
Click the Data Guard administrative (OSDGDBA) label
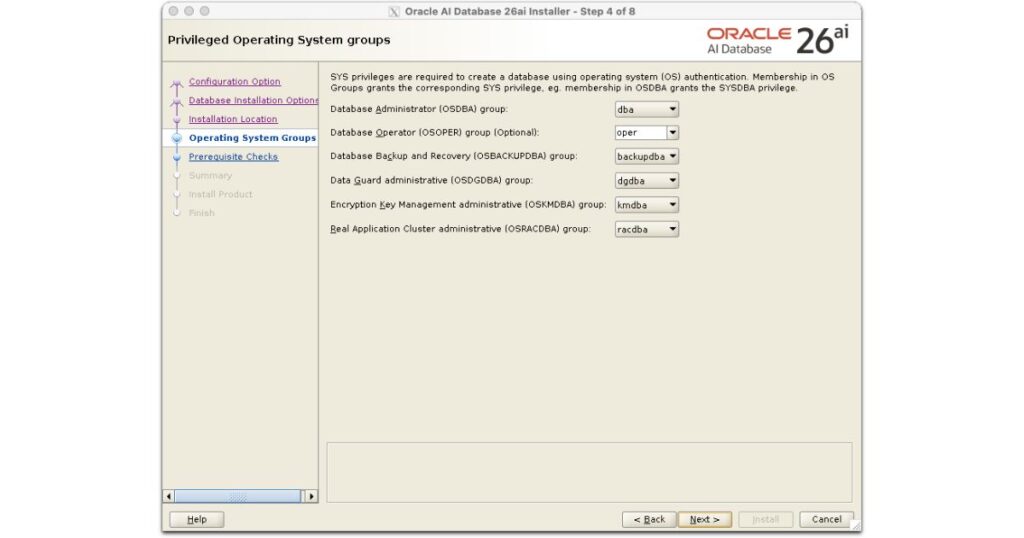pos(431,180)
